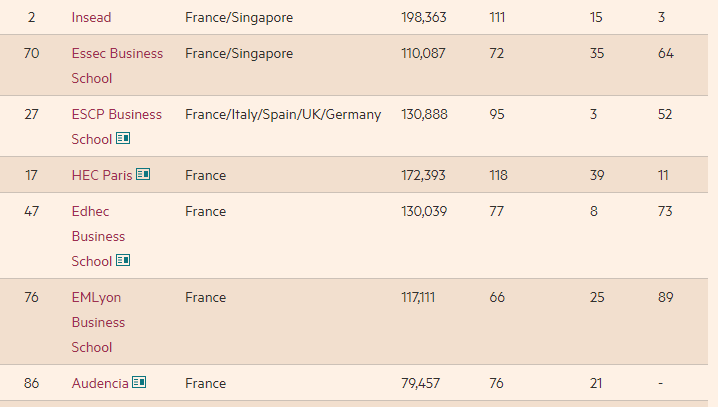The height and width of the screenshot is (407, 718).
Task: Open the Edhec Business School link
Action: click(x=98, y=236)
